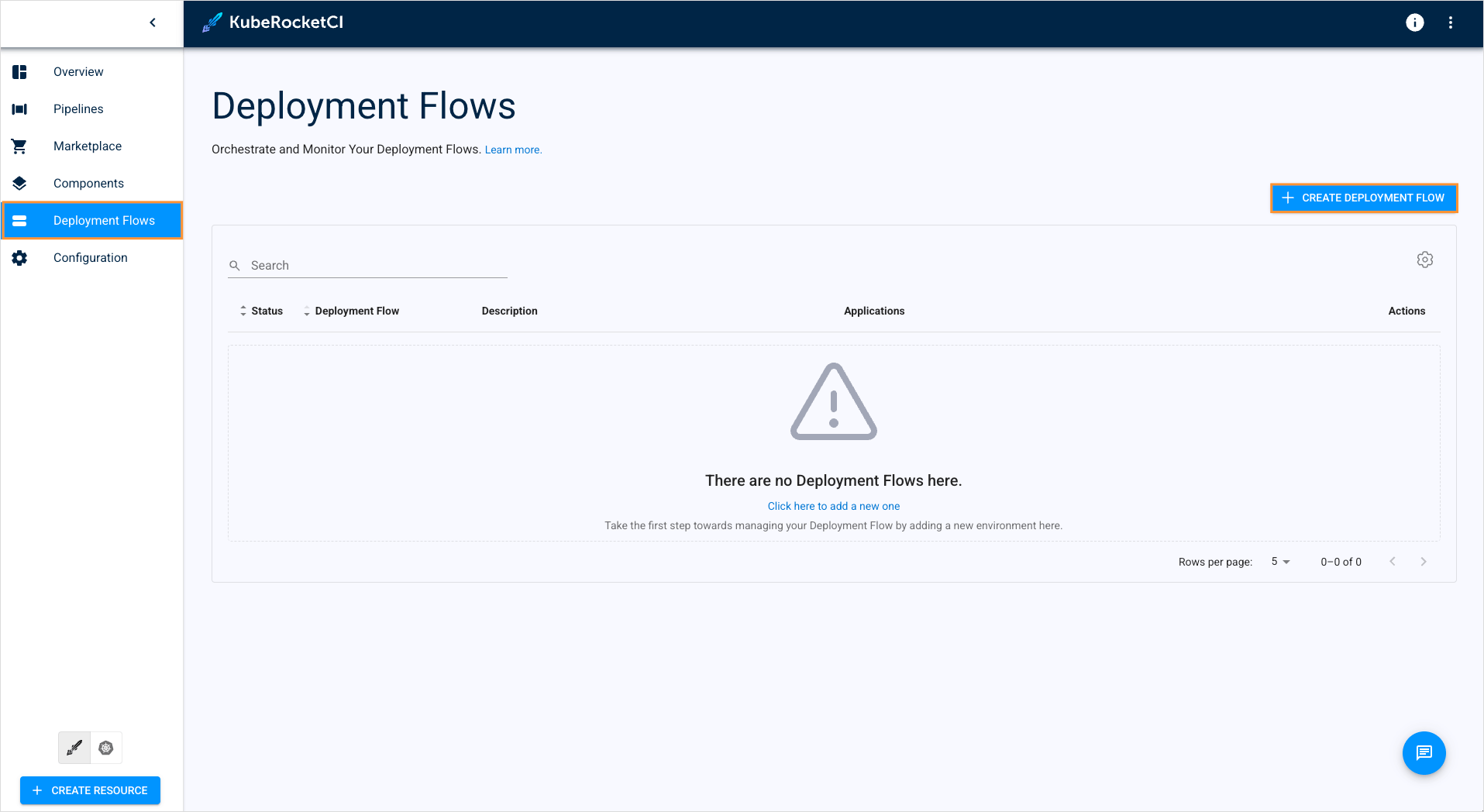Screen dimensions: 1484x812
Task: Click the Components layers icon
Action: pyautogui.click(x=19, y=183)
